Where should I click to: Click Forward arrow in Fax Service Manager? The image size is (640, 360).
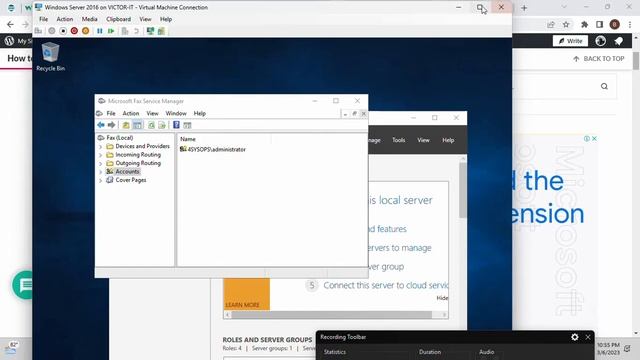(x=111, y=125)
